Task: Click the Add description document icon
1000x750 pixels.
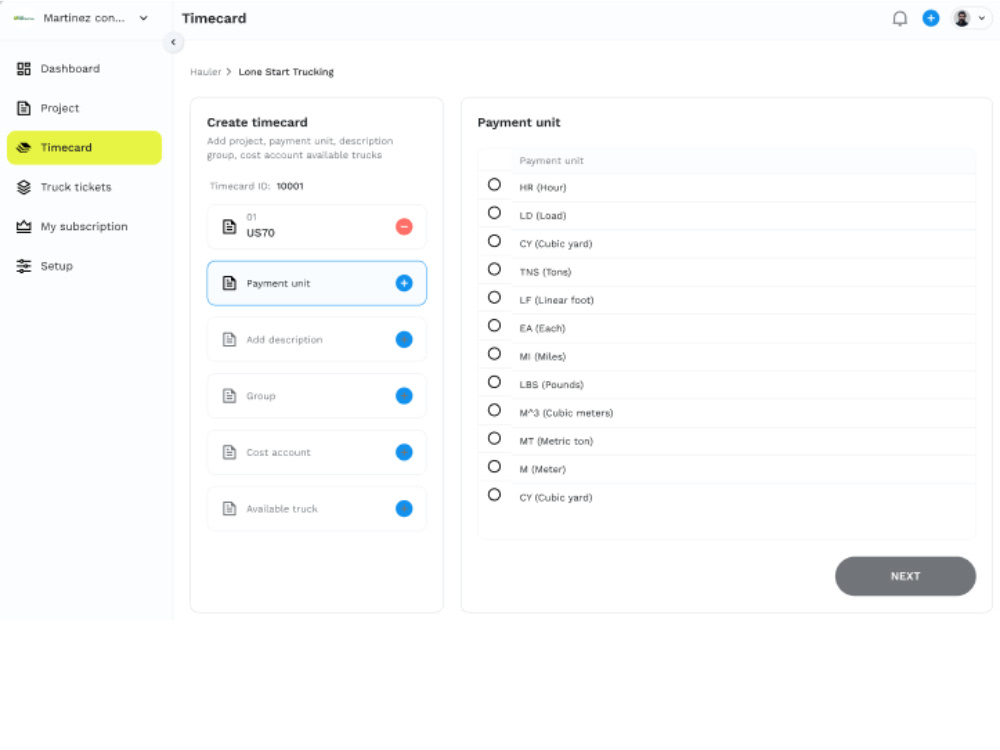Action: click(229, 339)
